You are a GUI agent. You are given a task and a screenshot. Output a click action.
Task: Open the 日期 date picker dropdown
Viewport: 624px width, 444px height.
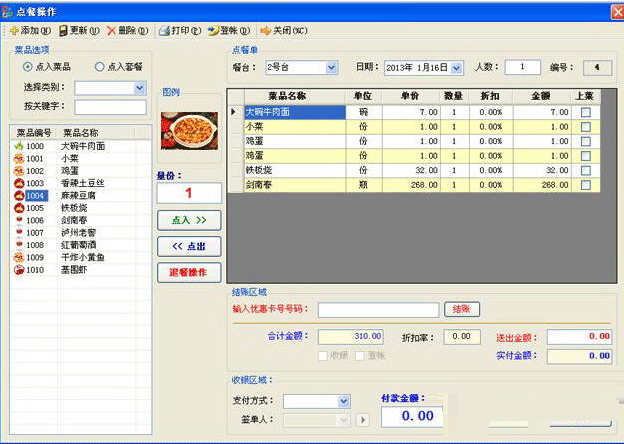point(456,68)
